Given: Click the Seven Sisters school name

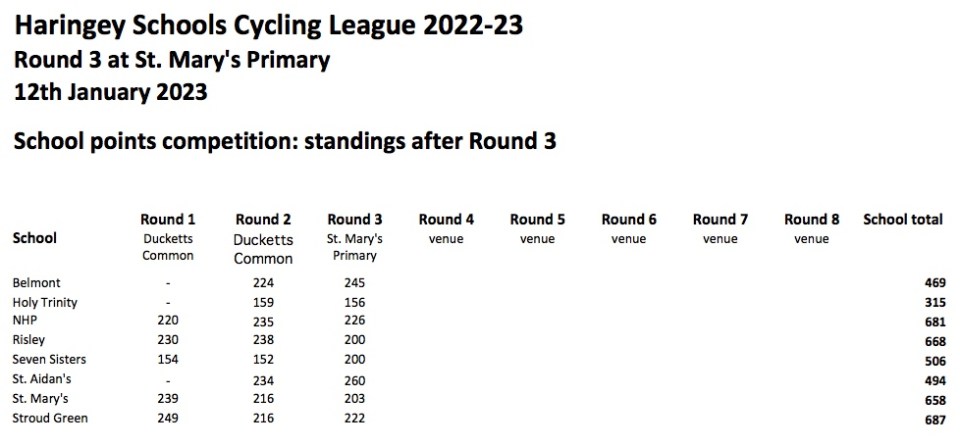Looking at the screenshot, I should [x=49, y=359].
